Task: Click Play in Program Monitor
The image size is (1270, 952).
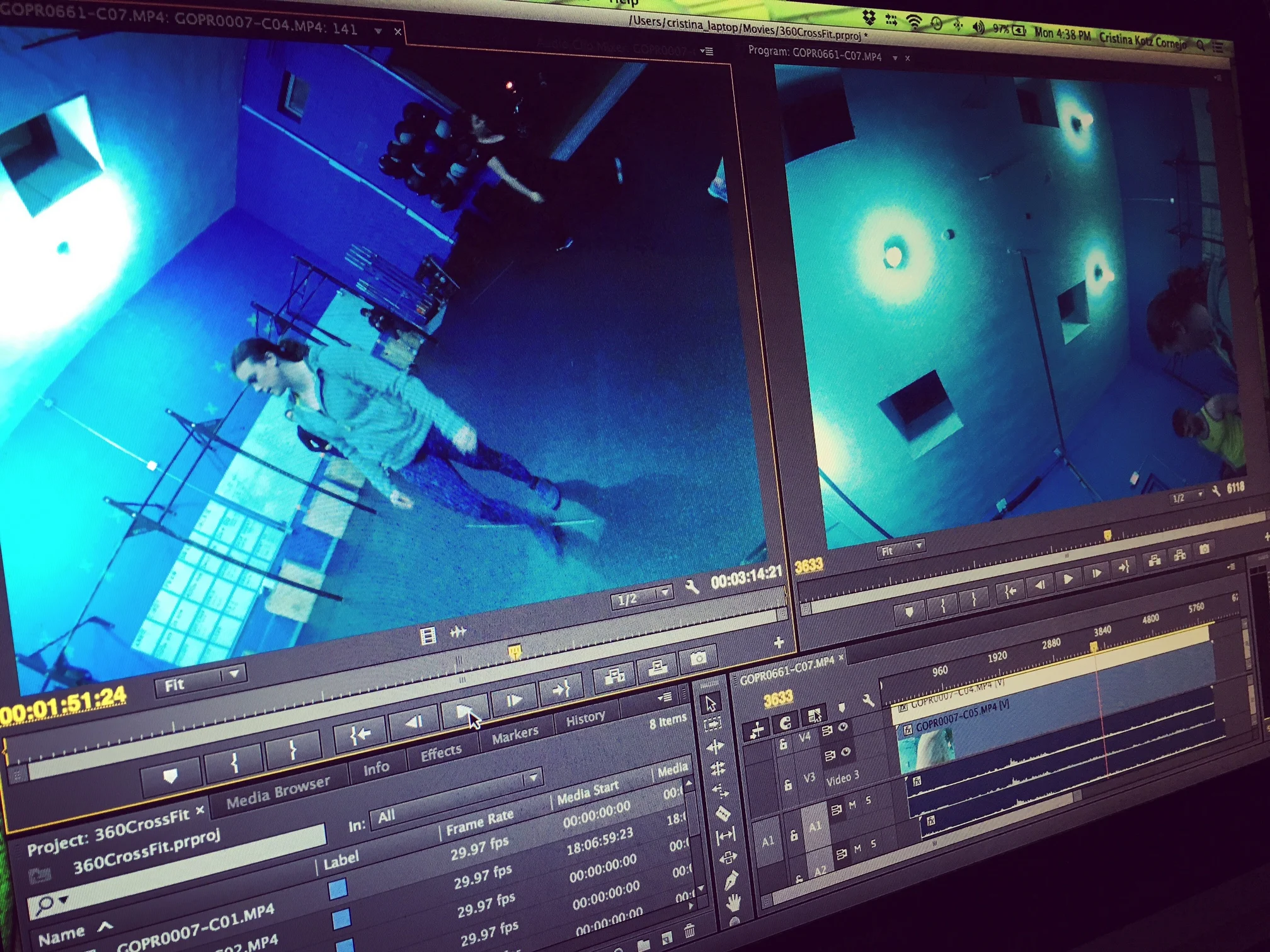Action: (x=1068, y=577)
